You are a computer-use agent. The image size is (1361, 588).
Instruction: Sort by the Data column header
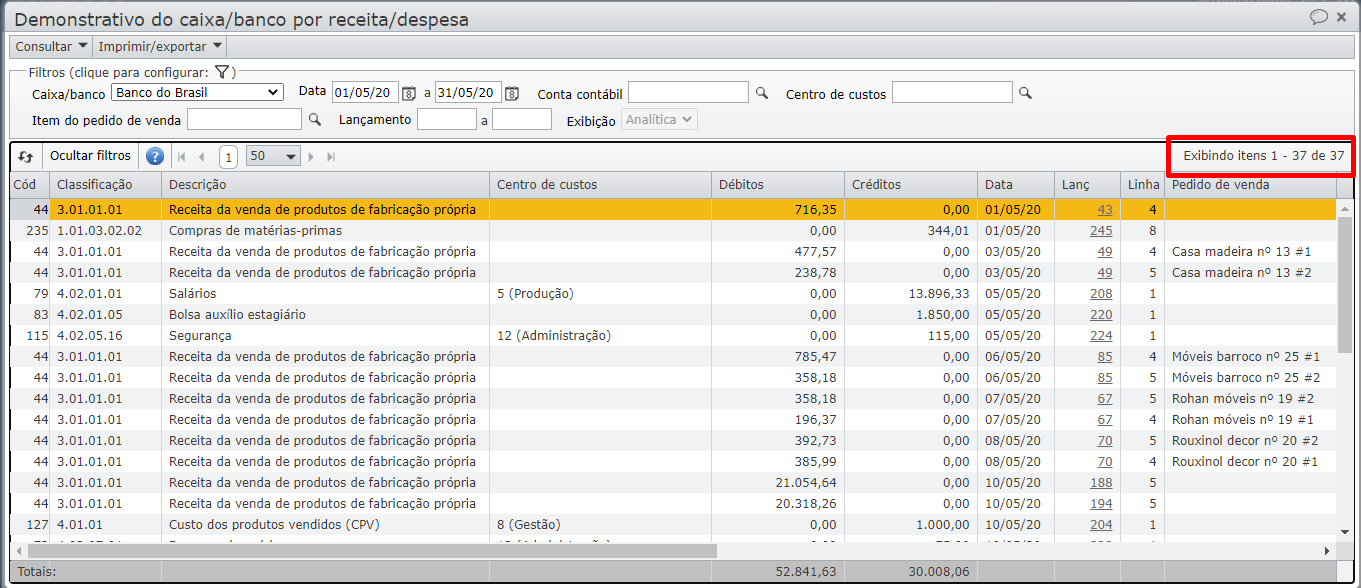[1015, 185]
